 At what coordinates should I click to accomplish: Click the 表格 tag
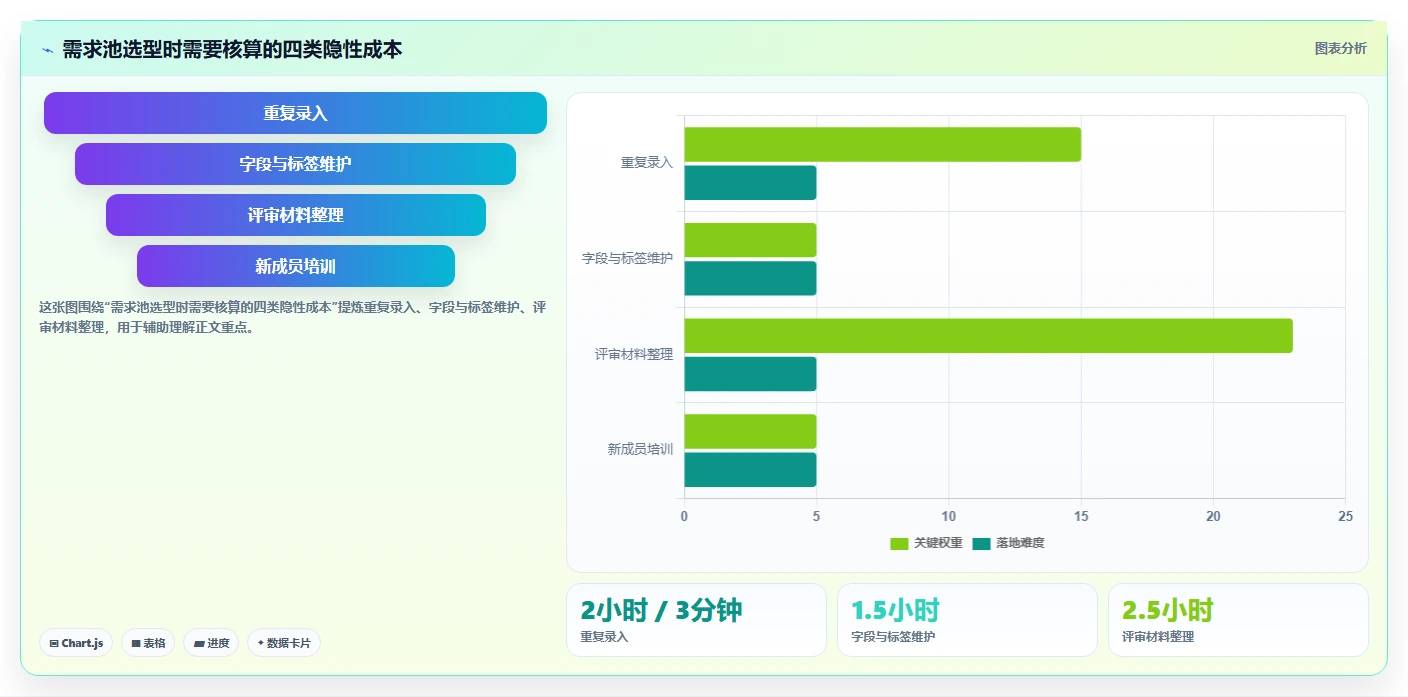(148, 643)
